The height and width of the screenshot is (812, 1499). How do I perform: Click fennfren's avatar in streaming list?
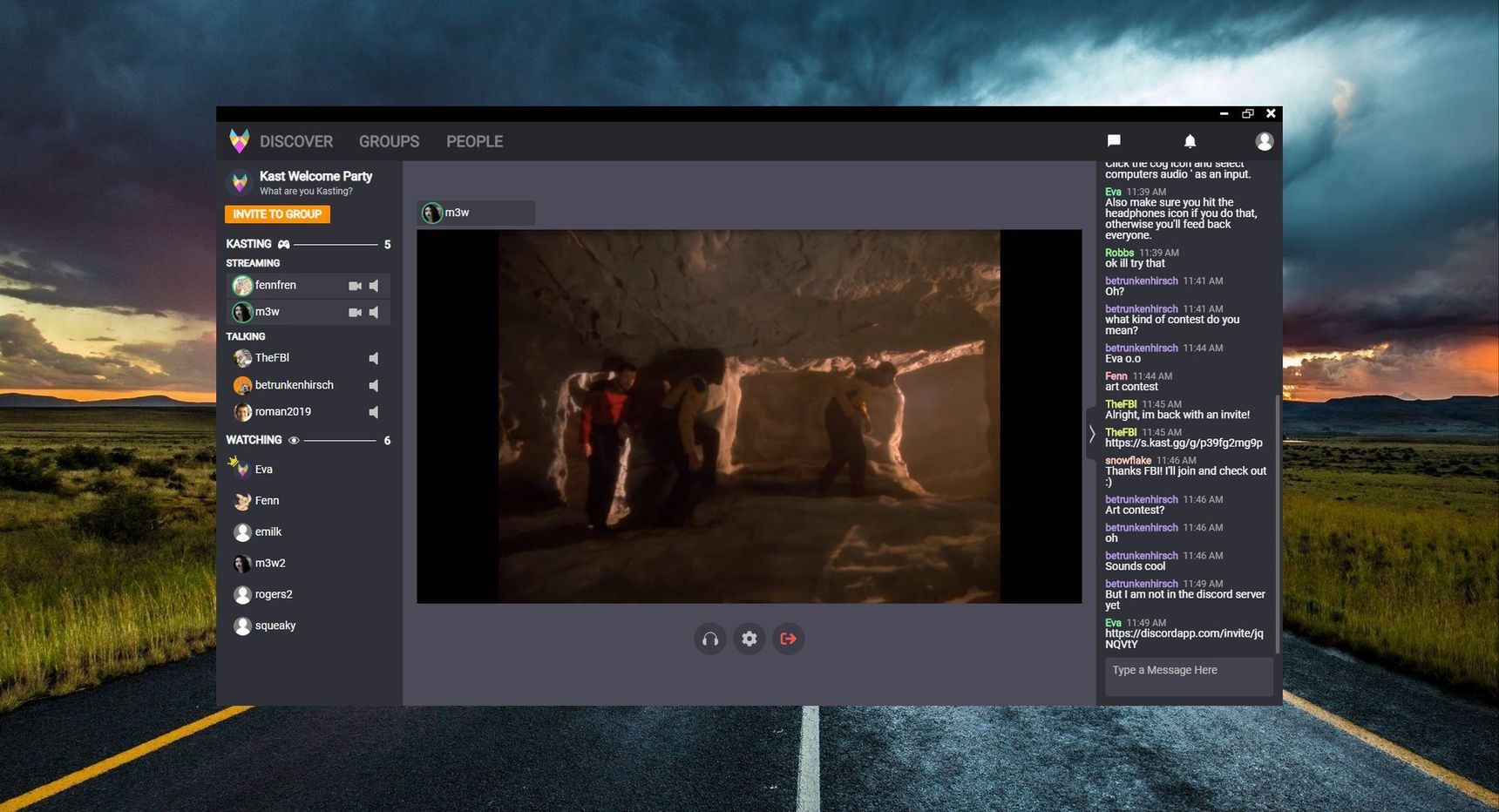click(242, 285)
